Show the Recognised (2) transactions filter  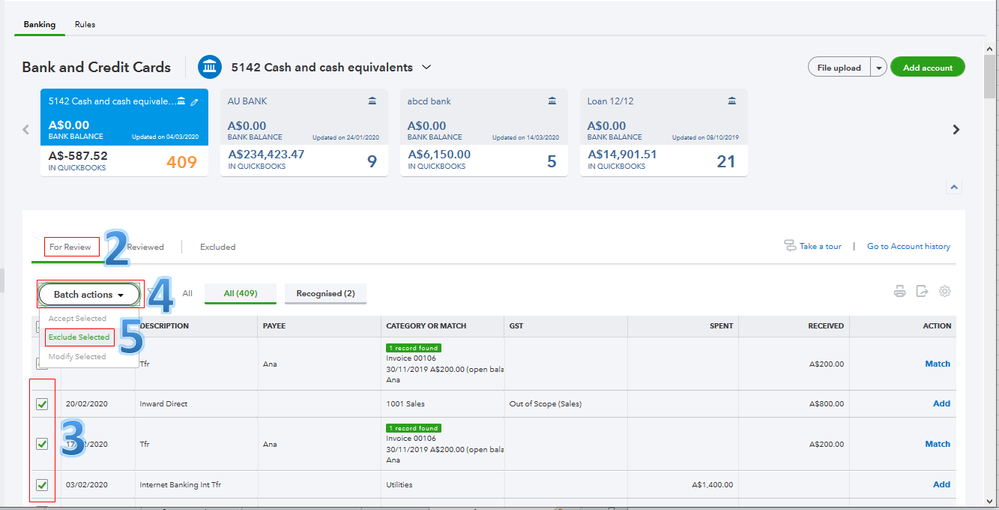325,293
